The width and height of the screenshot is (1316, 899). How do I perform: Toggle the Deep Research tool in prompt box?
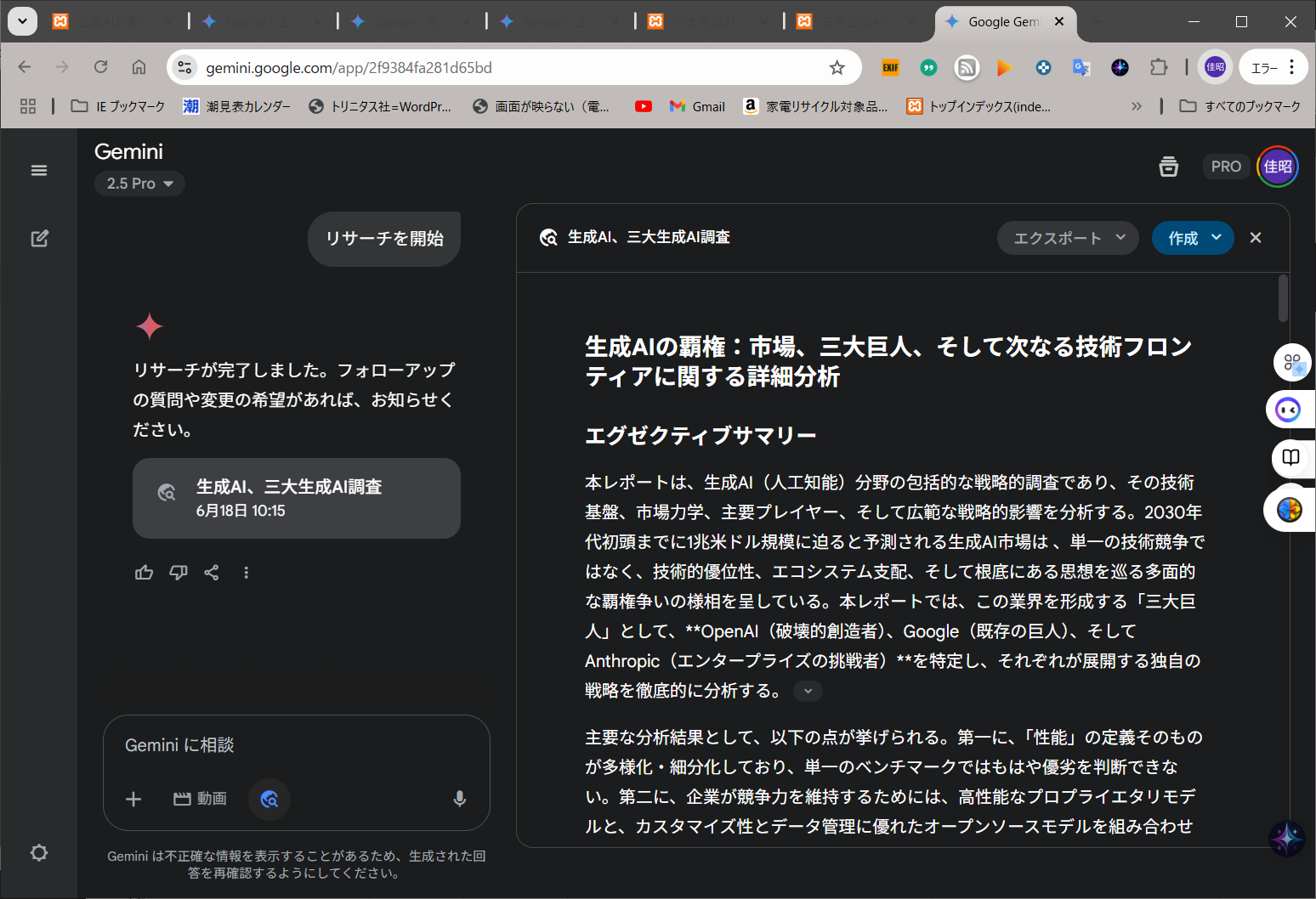pos(269,799)
